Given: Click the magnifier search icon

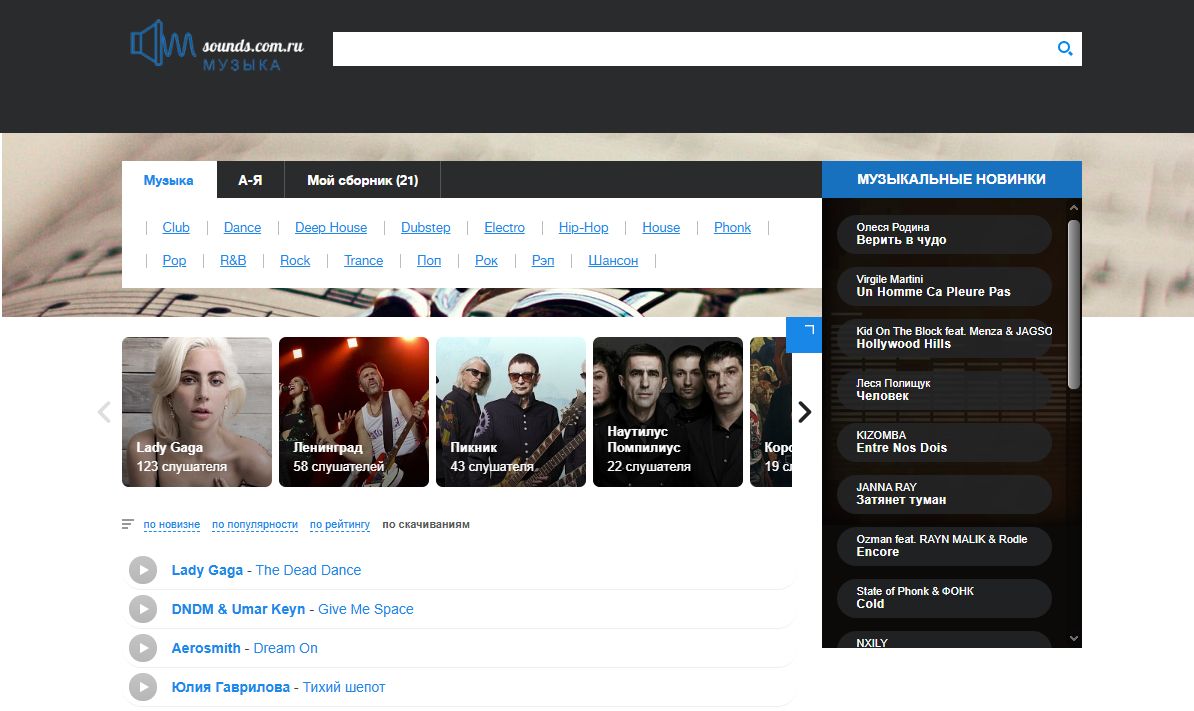Looking at the screenshot, I should (x=1065, y=48).
